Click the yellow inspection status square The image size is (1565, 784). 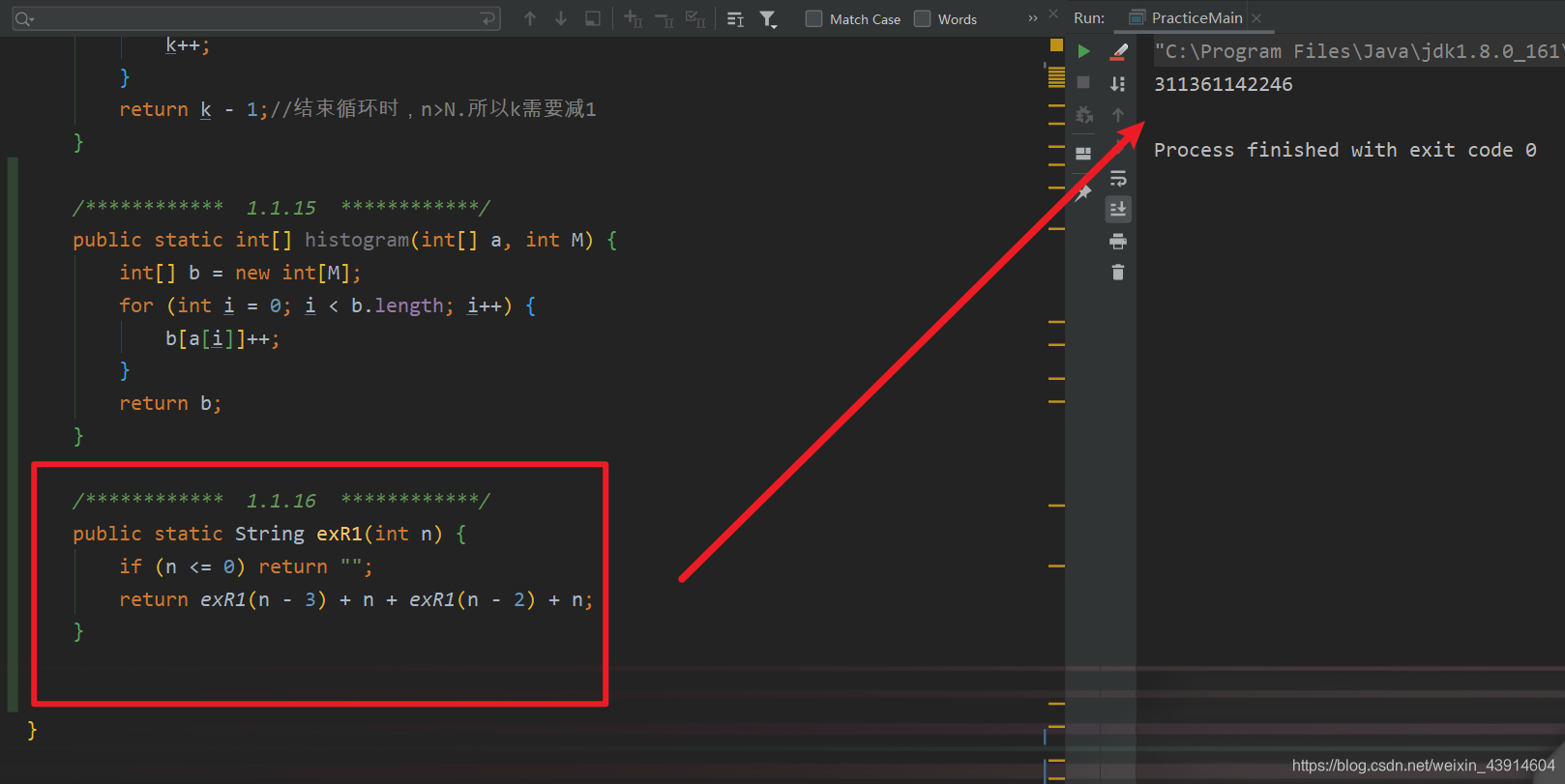tap(1056, 45)
